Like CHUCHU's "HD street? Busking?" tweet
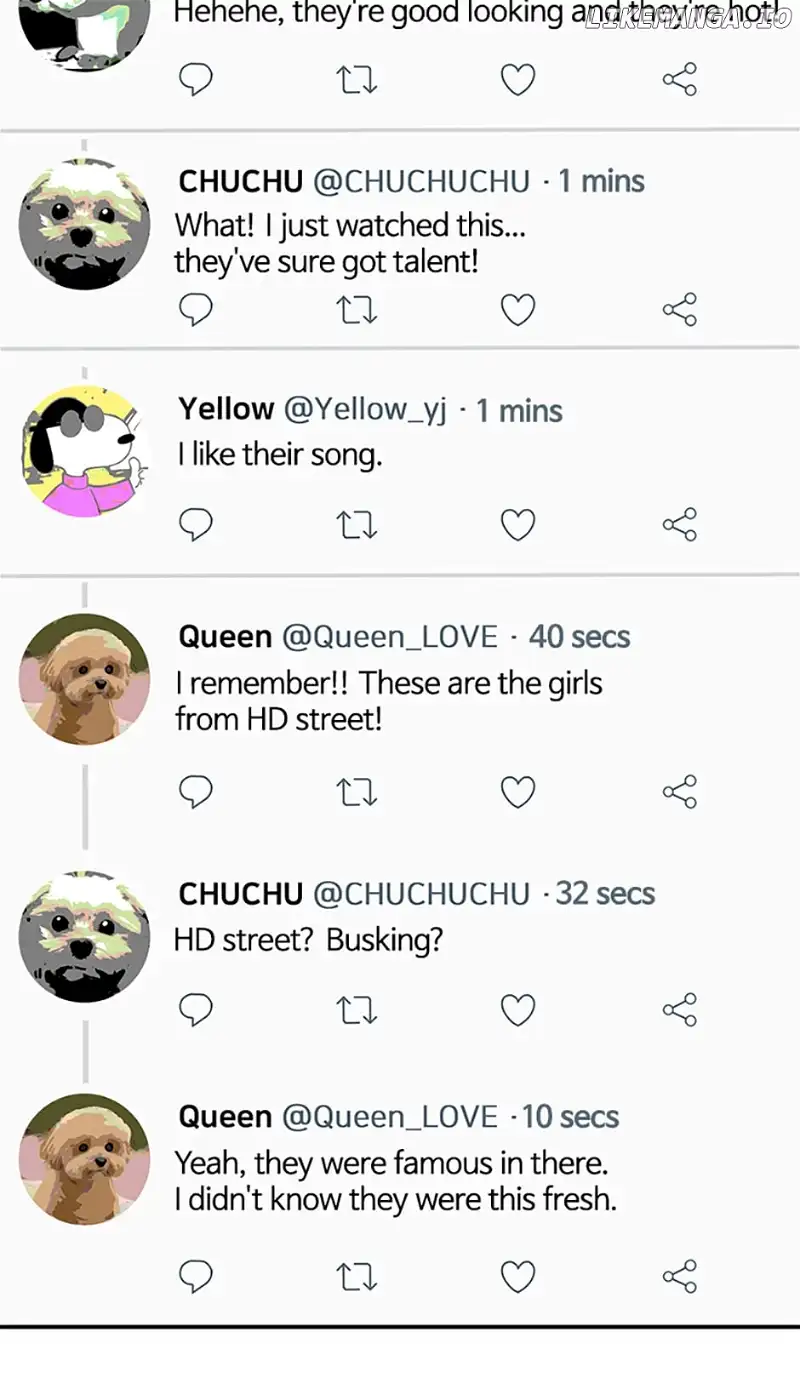Screen dimensions: 800x1389 point(517,1011)
